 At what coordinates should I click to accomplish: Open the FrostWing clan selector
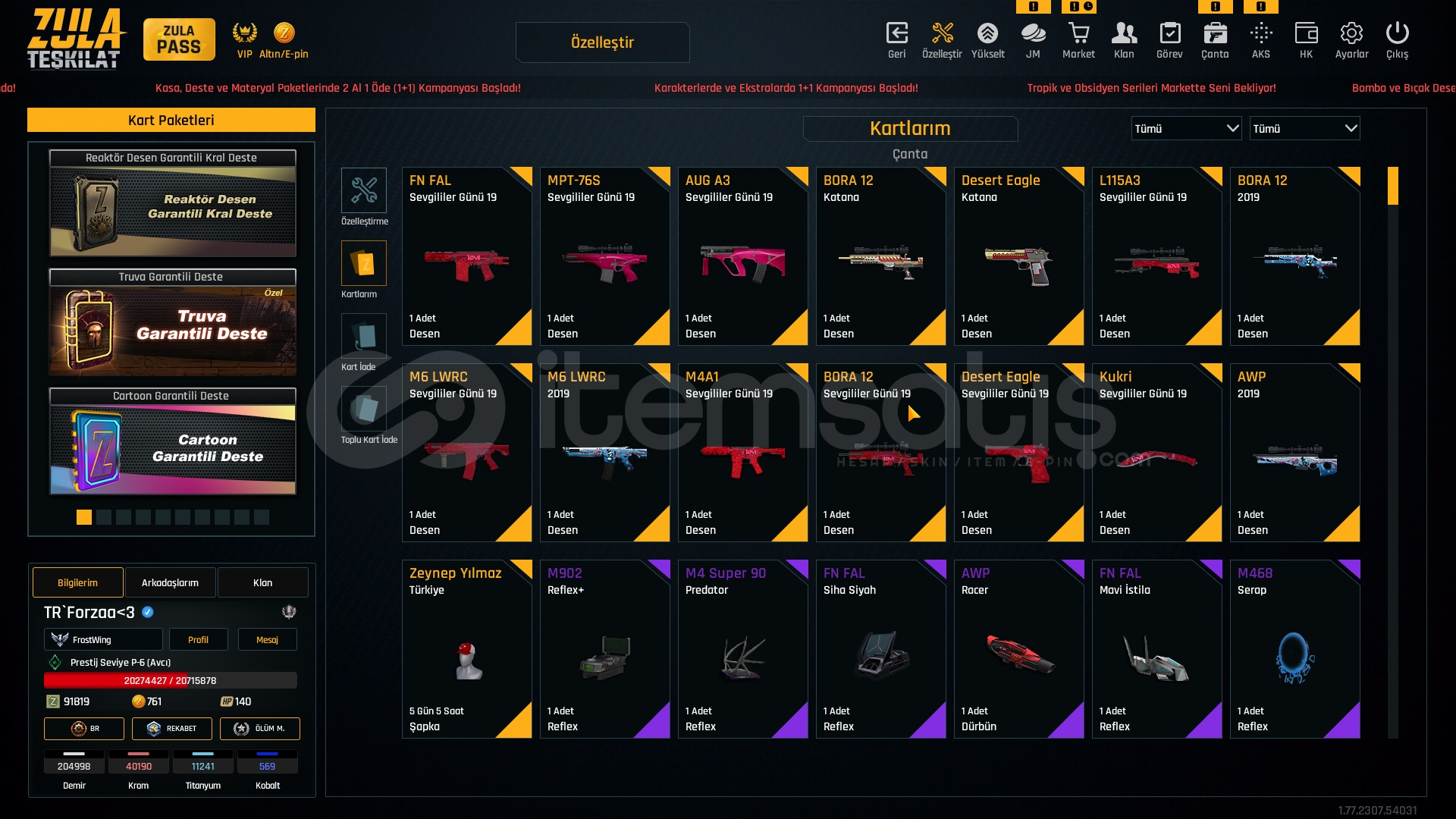[103, 639]
